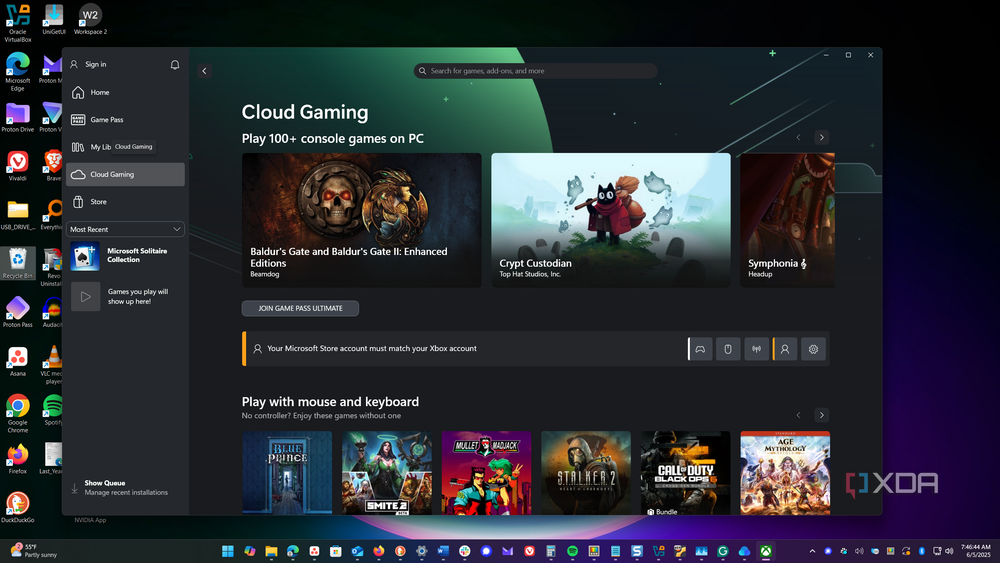Screen dimensions: 1000x563
Task: Open Baldur's Gate Enhanced Editions card
Action: tap(362, 220)
